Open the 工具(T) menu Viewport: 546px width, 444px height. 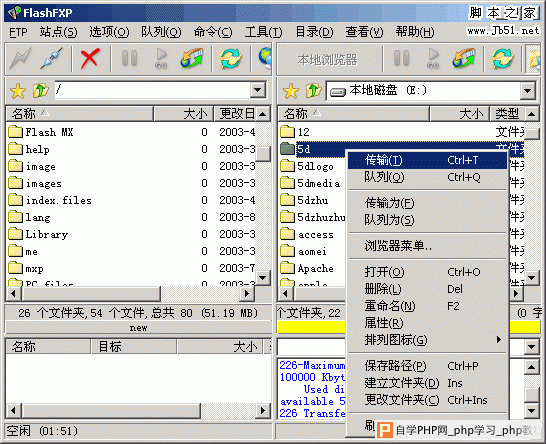point(263,32)
